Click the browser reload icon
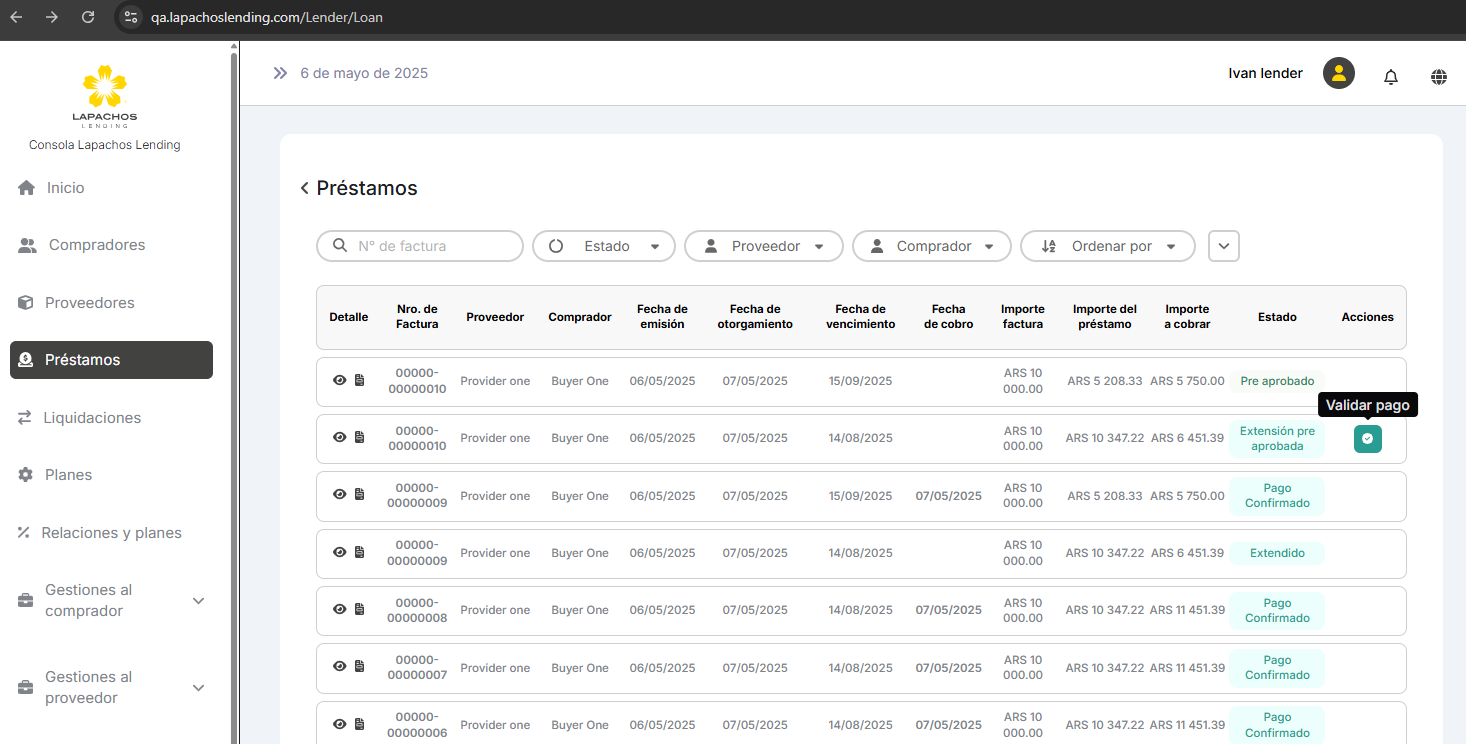This screenshot has height=744, width=1466. point(88,17)
